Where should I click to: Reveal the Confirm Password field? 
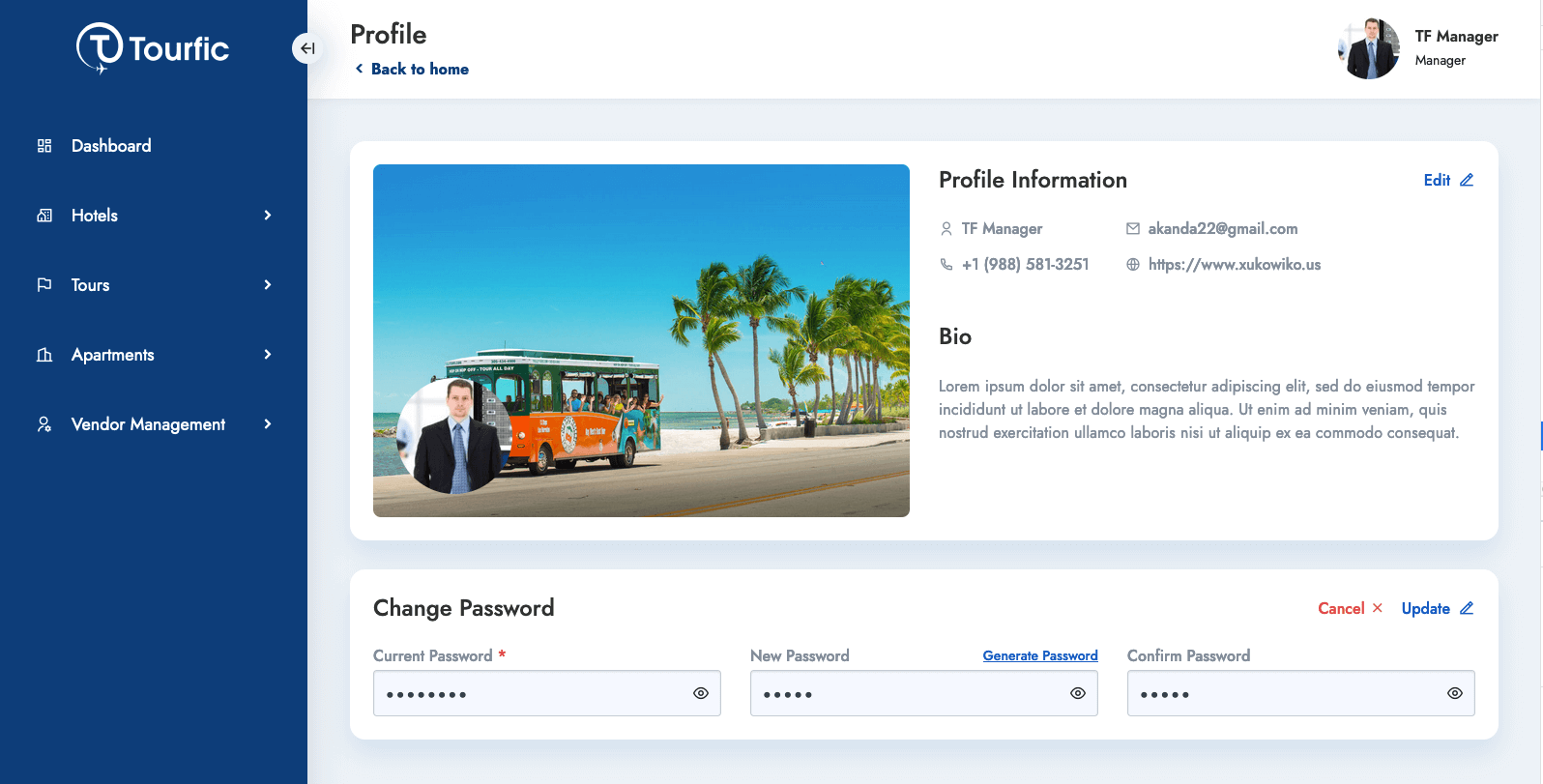point(1455,693)
